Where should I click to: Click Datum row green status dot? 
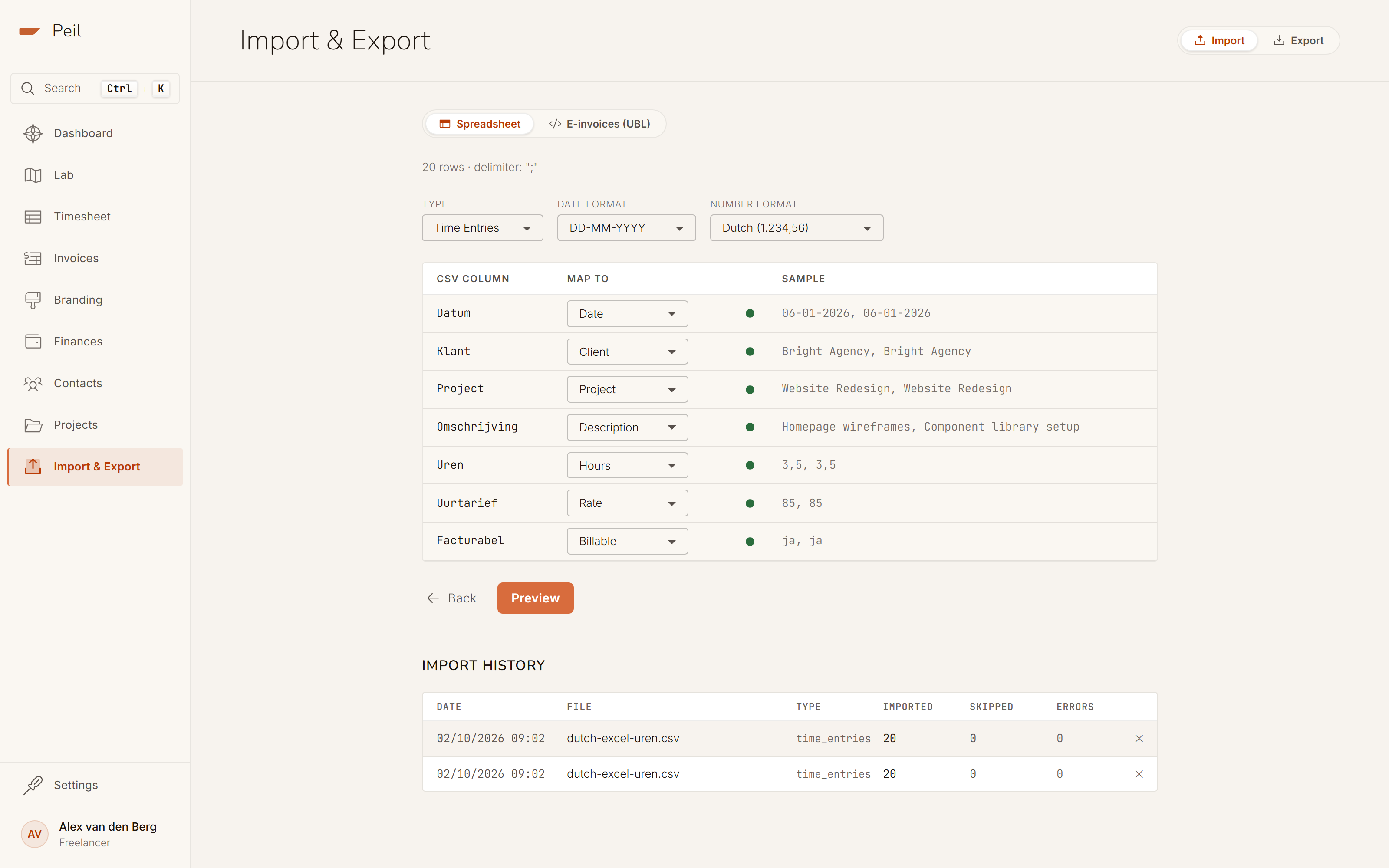pos(750,313)
